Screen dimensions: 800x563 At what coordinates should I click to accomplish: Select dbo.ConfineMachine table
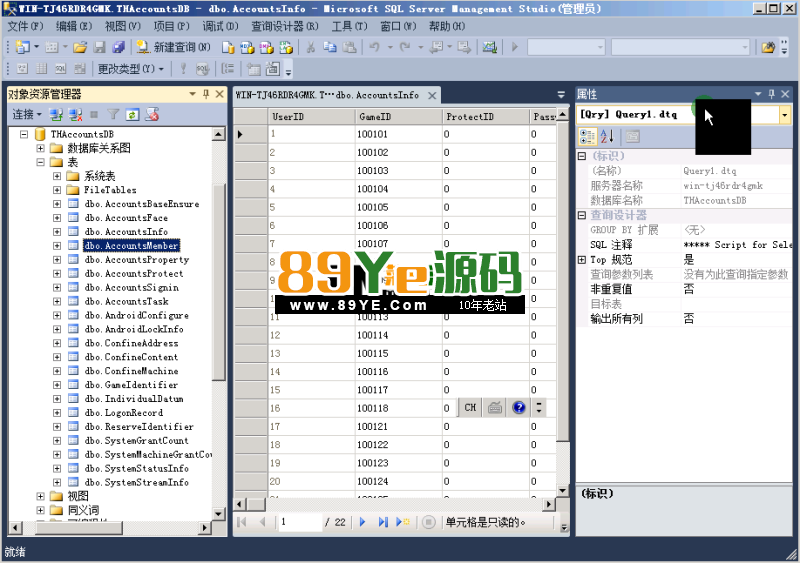(131, 371)
